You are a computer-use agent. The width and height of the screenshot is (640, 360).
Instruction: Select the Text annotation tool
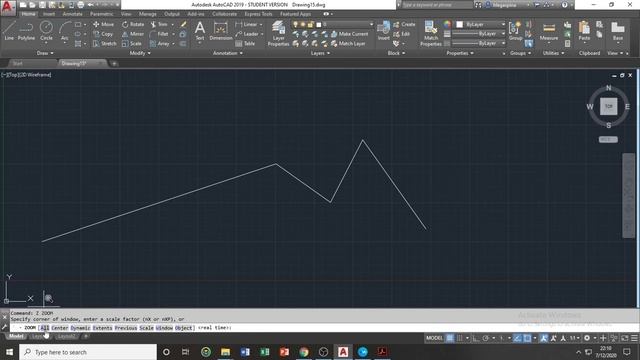200,31
